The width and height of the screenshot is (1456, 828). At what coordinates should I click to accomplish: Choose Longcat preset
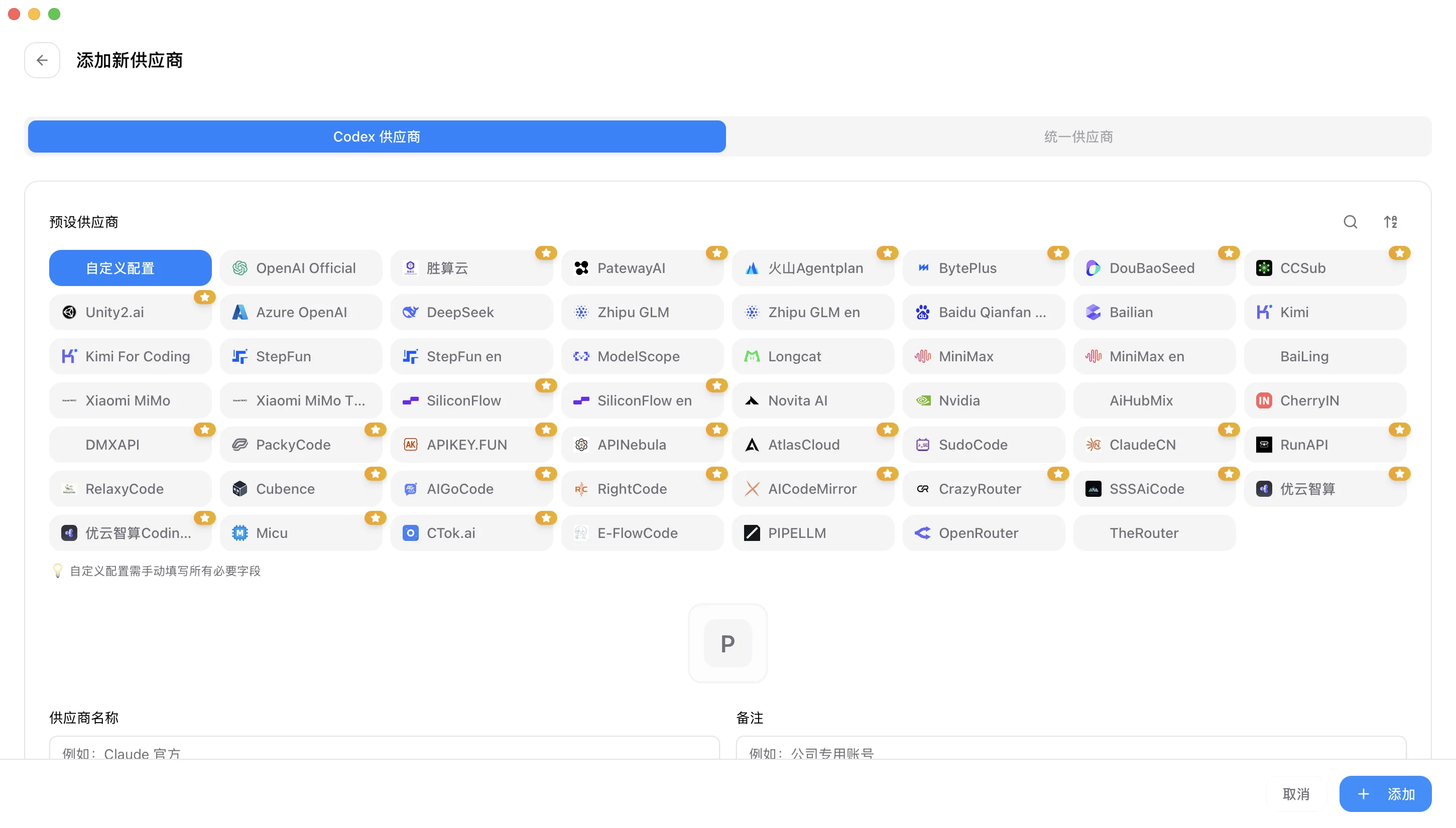[813, 357]
